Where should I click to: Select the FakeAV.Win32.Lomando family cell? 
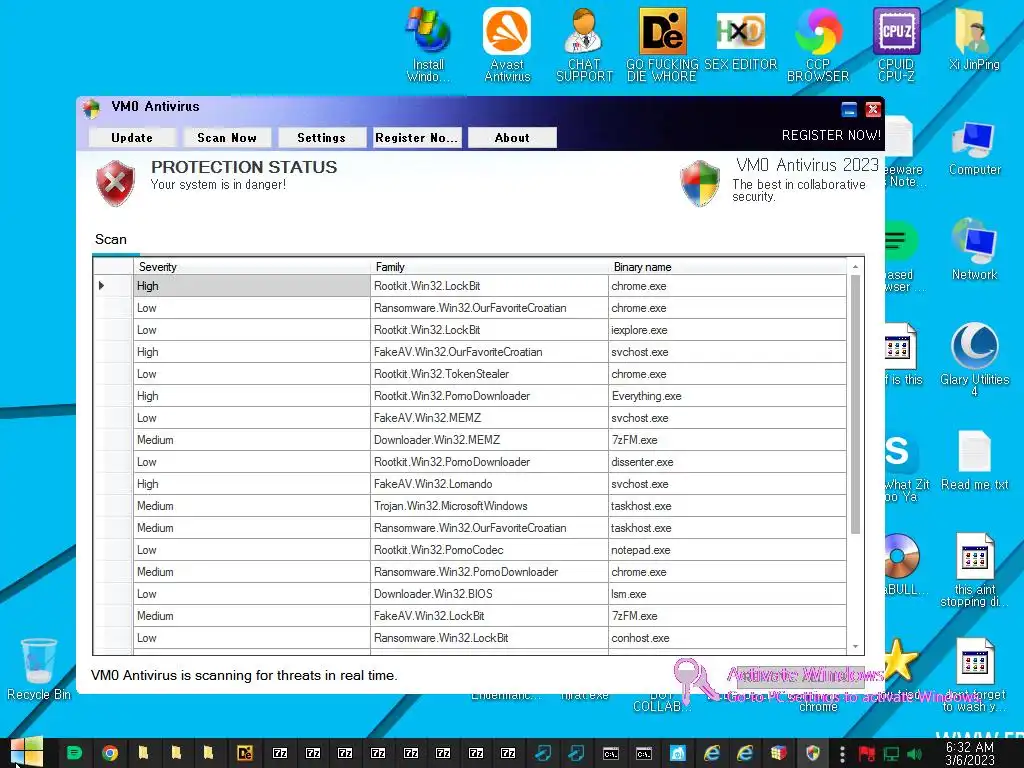point(489,484)
